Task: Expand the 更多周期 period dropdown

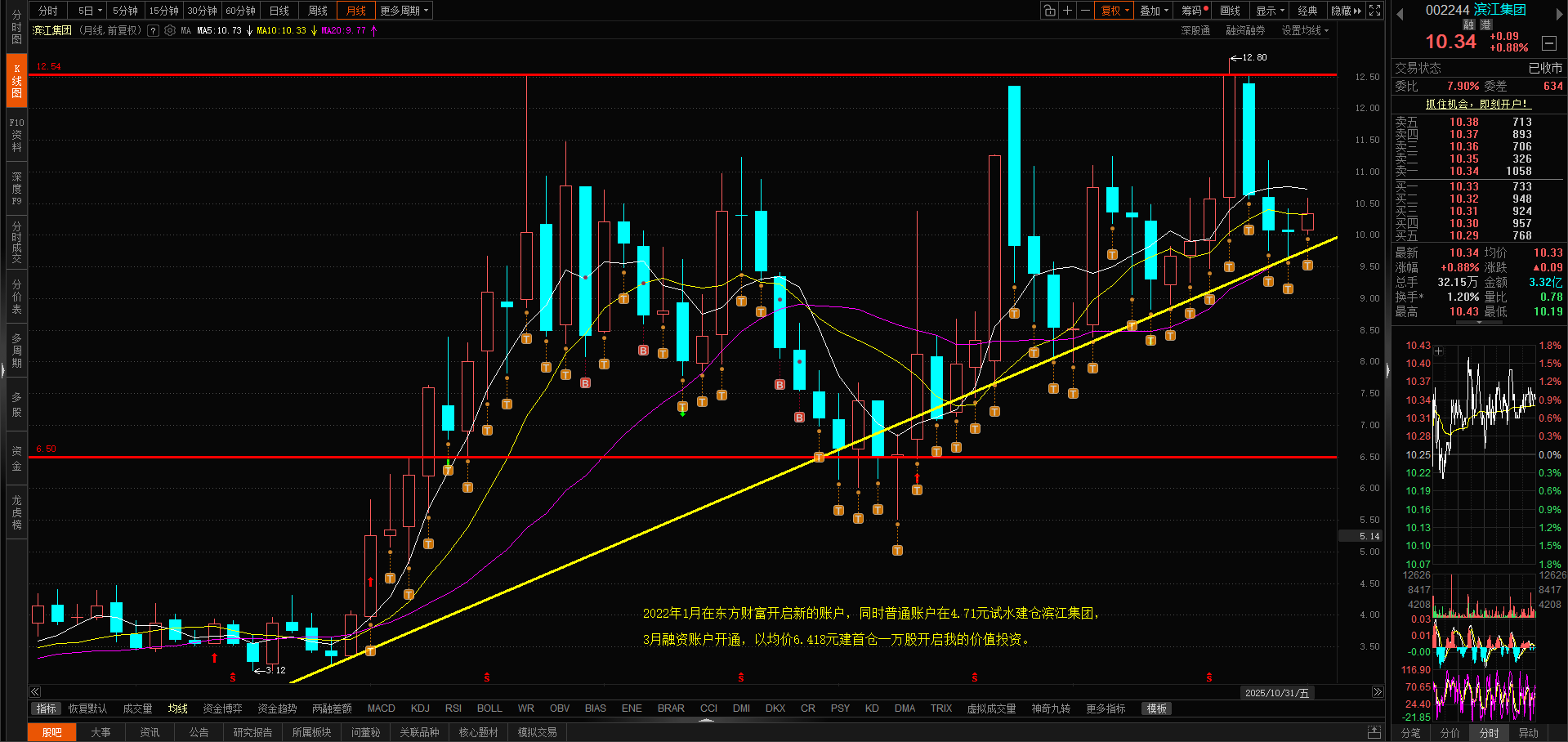Action: 404,11
